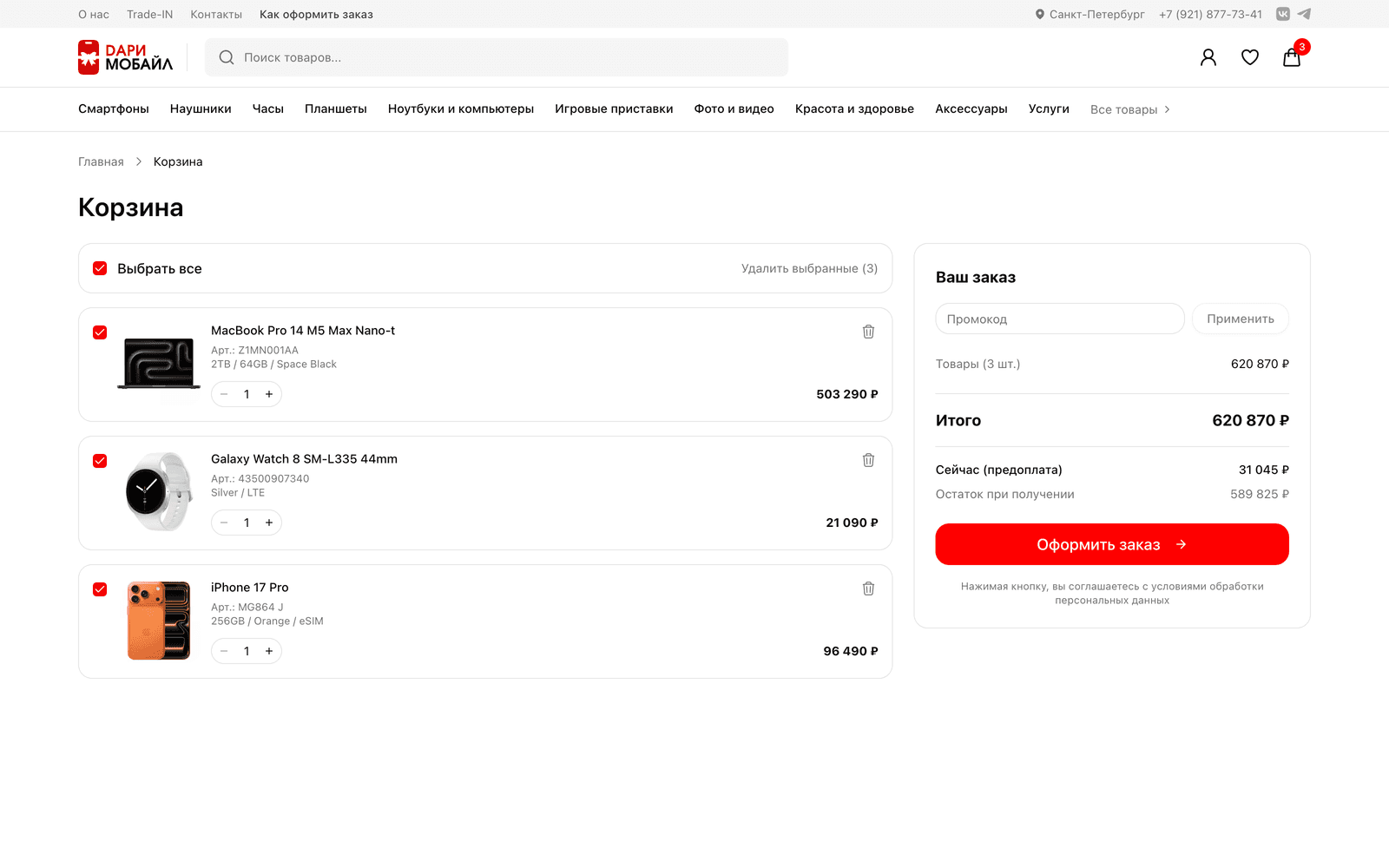Select article text Арт.: Z1MN001AA
The width and height of the screenshot is (1389, 868).
point(254,351)
